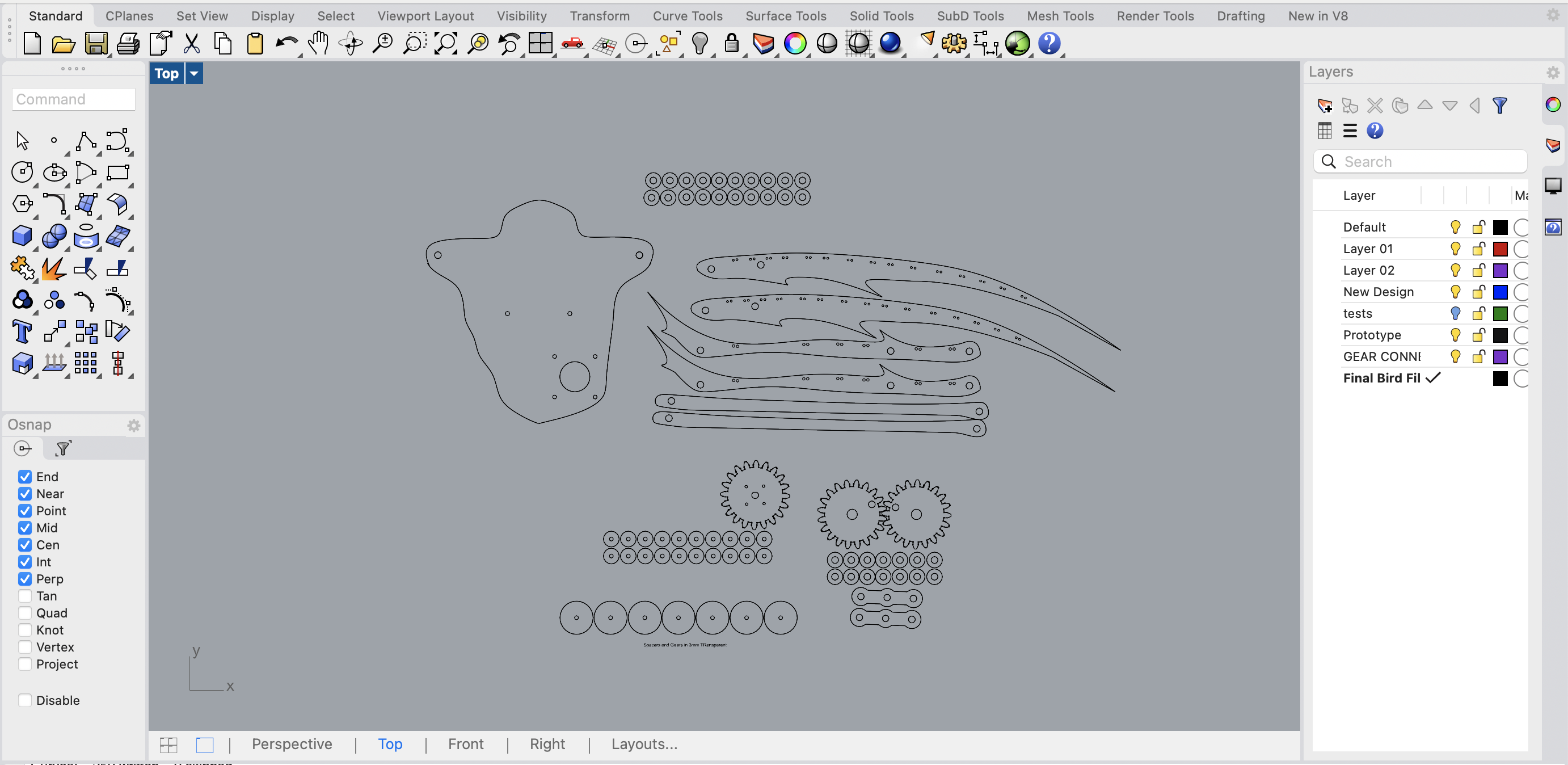Image resolution: width=1568 pixels, height=765 pixels.
Task: Enable the Quad osnap checkbox
Action: tap(25, 613)
